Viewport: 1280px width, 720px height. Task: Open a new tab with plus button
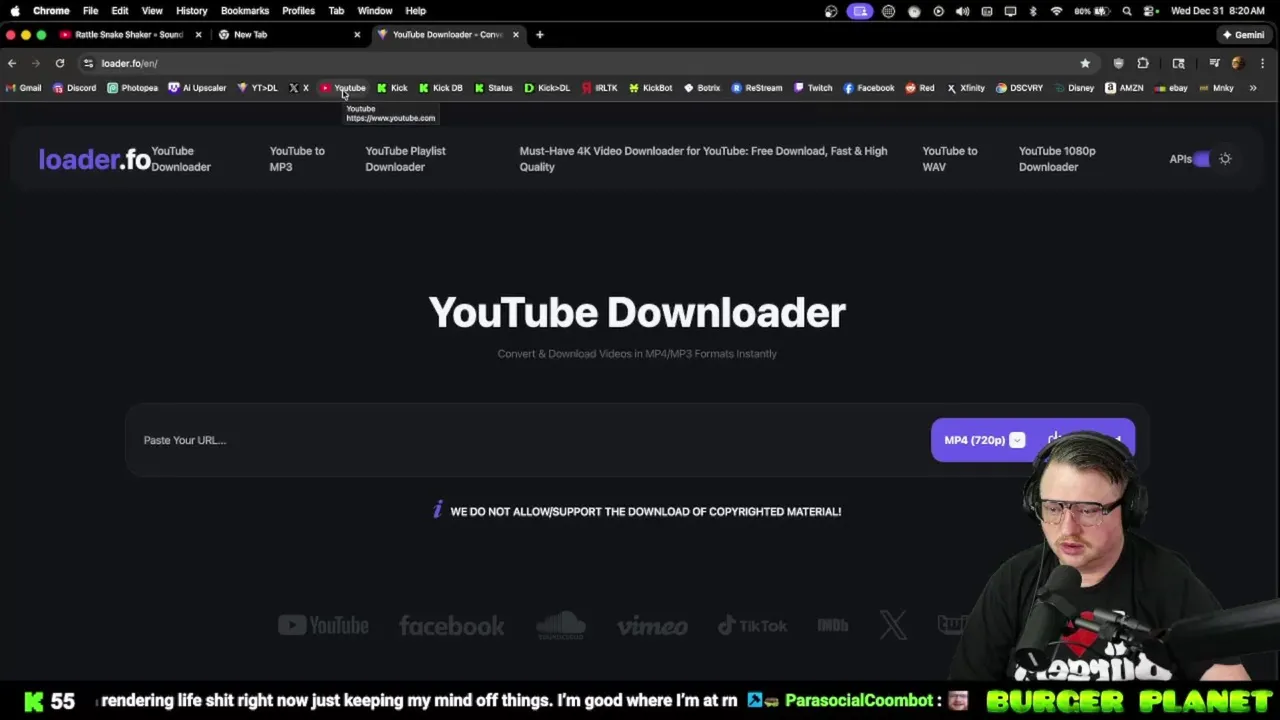pos(540,34)
